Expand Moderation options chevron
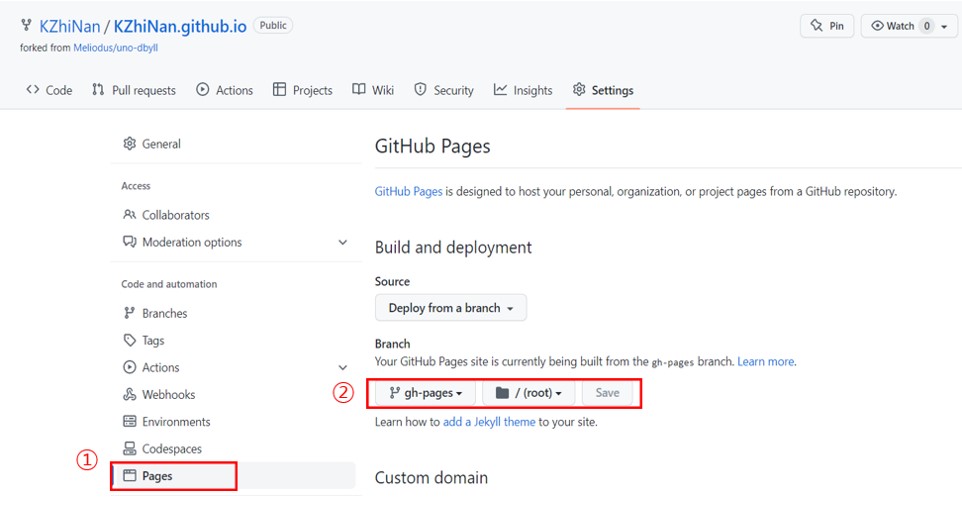This screenshot has height=505, width=962. click(343, 242)
